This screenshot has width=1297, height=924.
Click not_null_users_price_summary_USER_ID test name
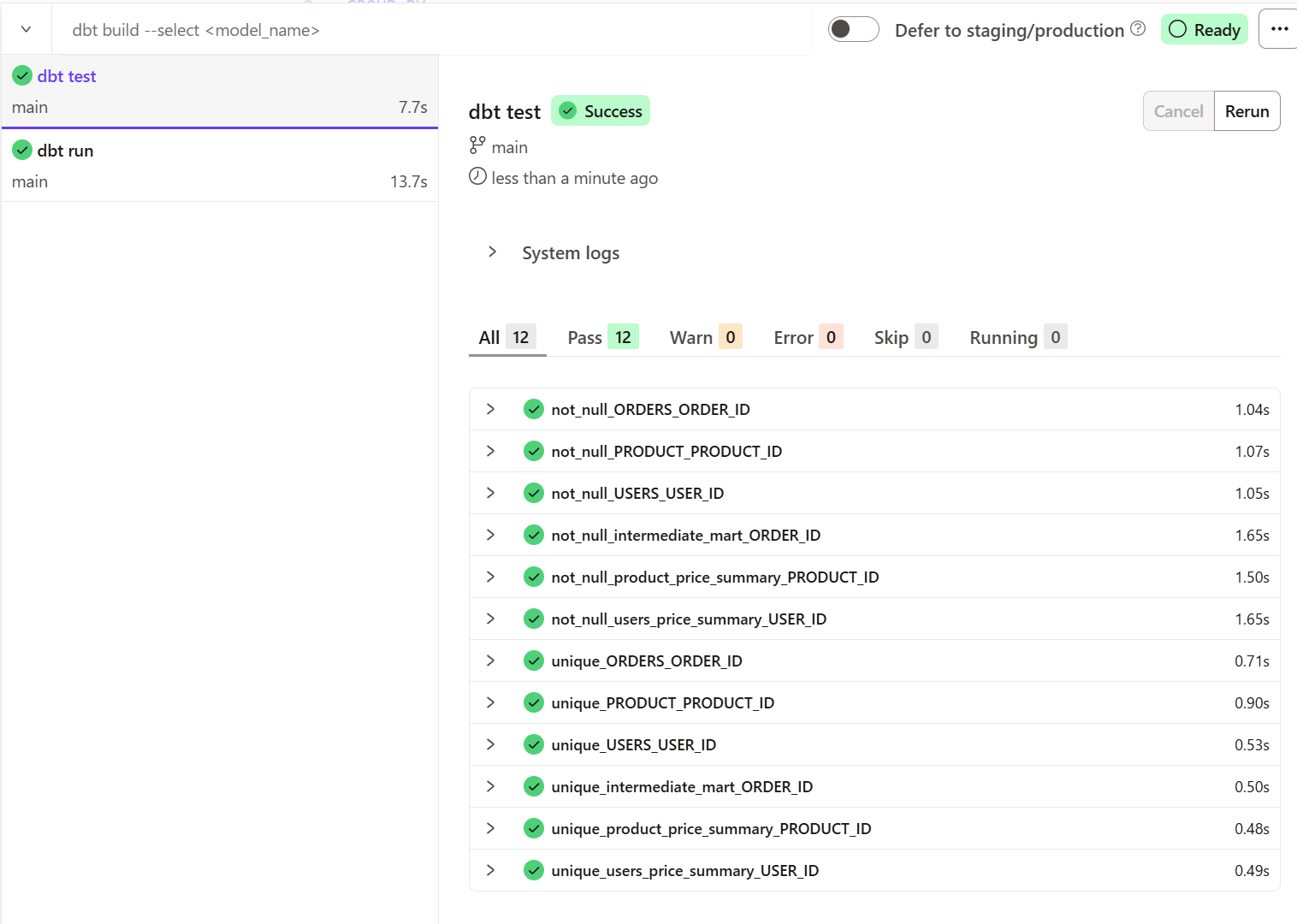(689, 619)
